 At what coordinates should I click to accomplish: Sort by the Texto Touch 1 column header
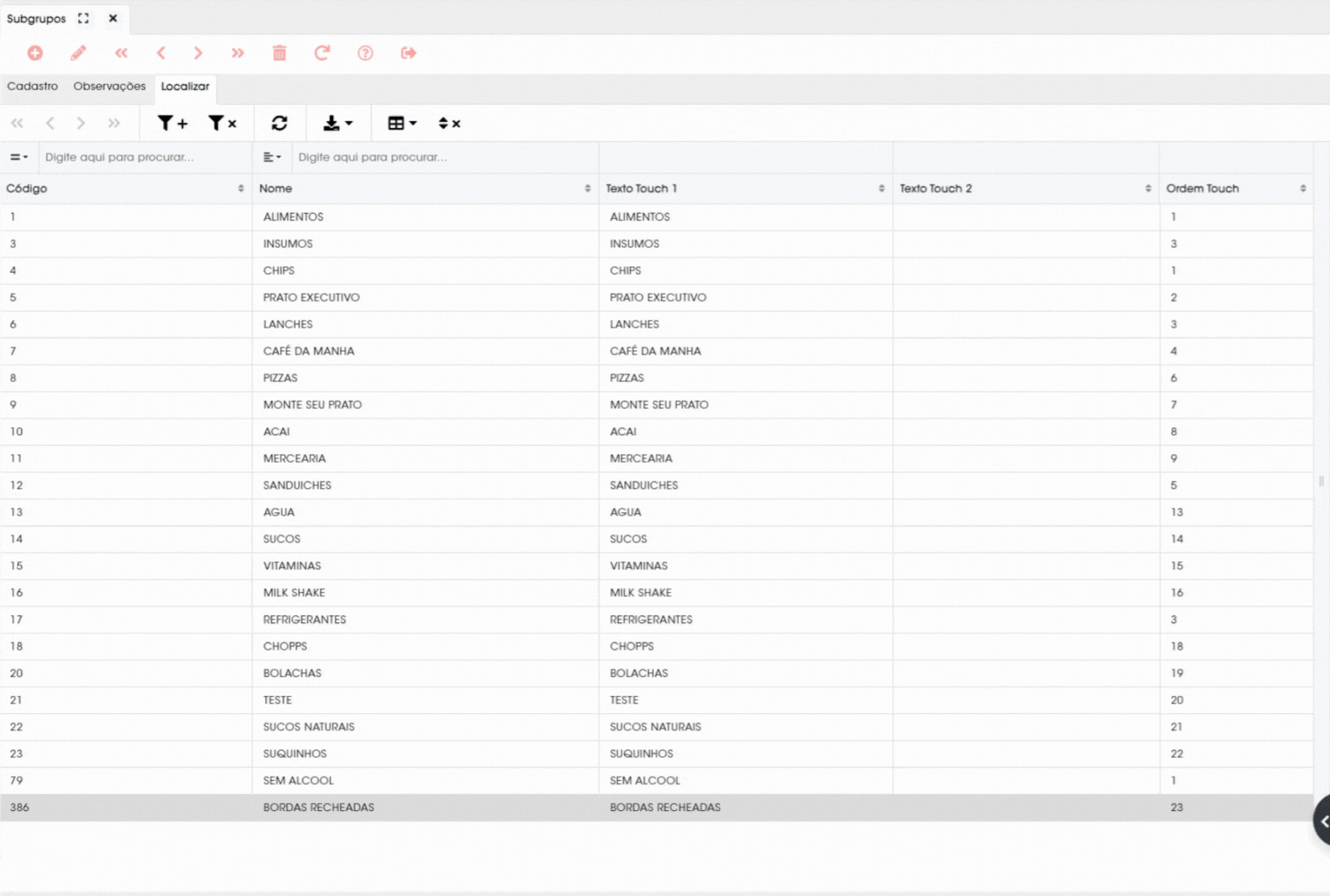coord(746,188)
